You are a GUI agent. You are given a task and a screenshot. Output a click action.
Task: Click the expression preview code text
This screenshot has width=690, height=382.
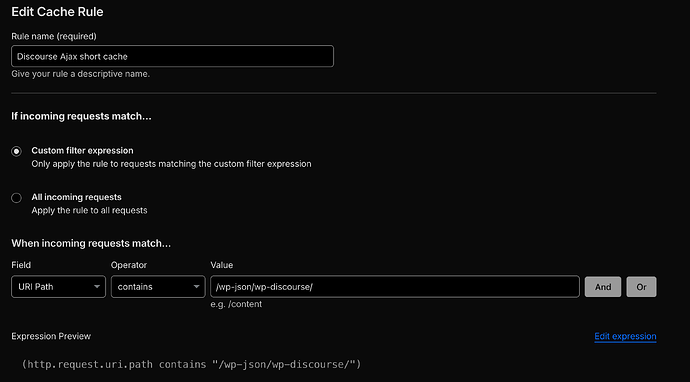(191, 364)
